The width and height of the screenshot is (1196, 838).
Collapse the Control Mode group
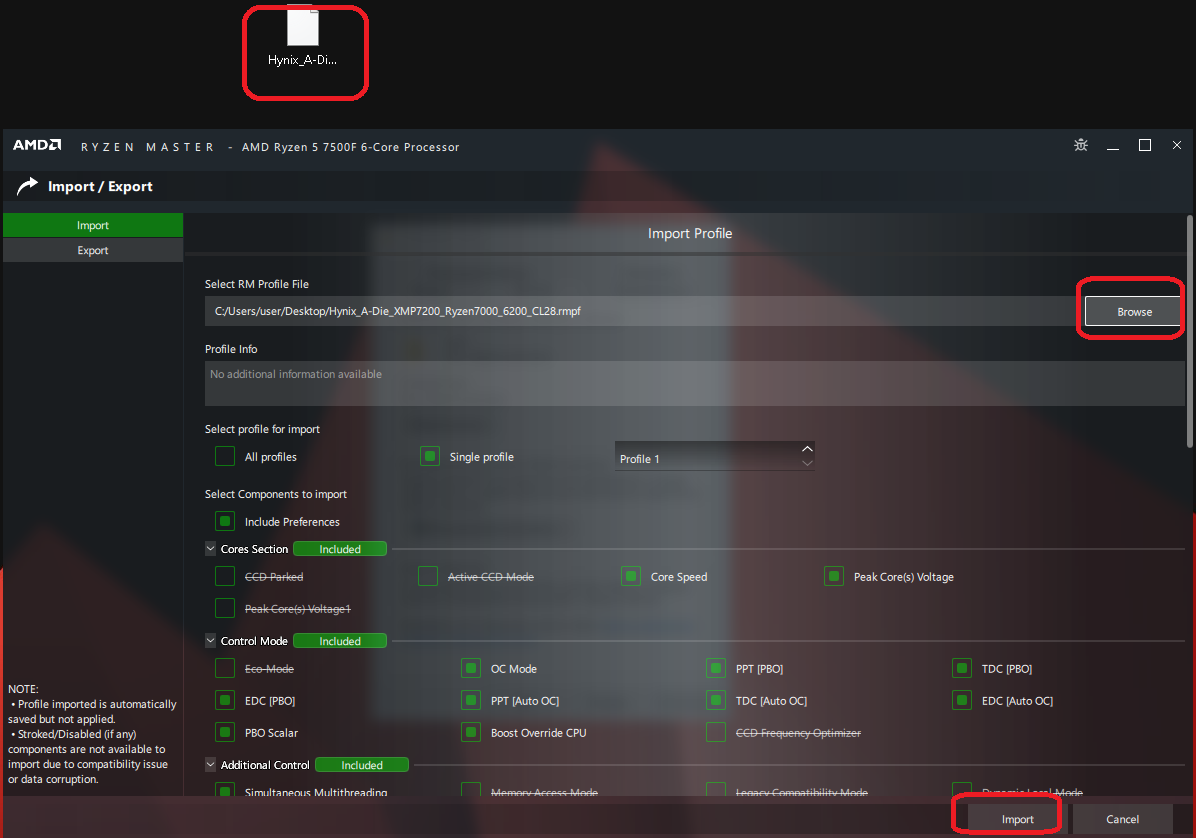pyautogui.click(x=211, y=641)
